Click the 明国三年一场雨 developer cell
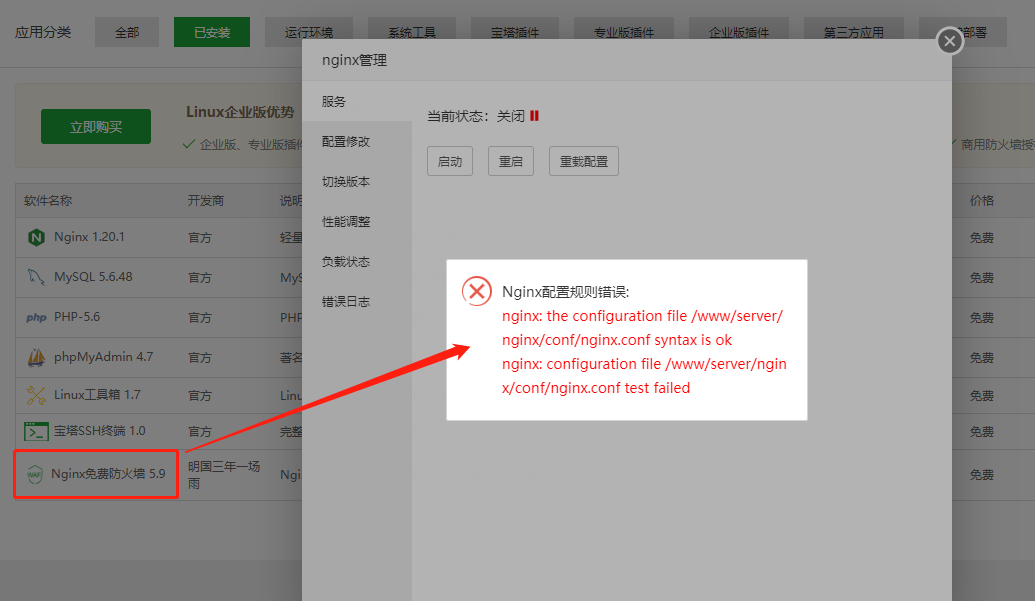Image resolution: width=1035 pixels, height=601 pixels. point(224,475)
